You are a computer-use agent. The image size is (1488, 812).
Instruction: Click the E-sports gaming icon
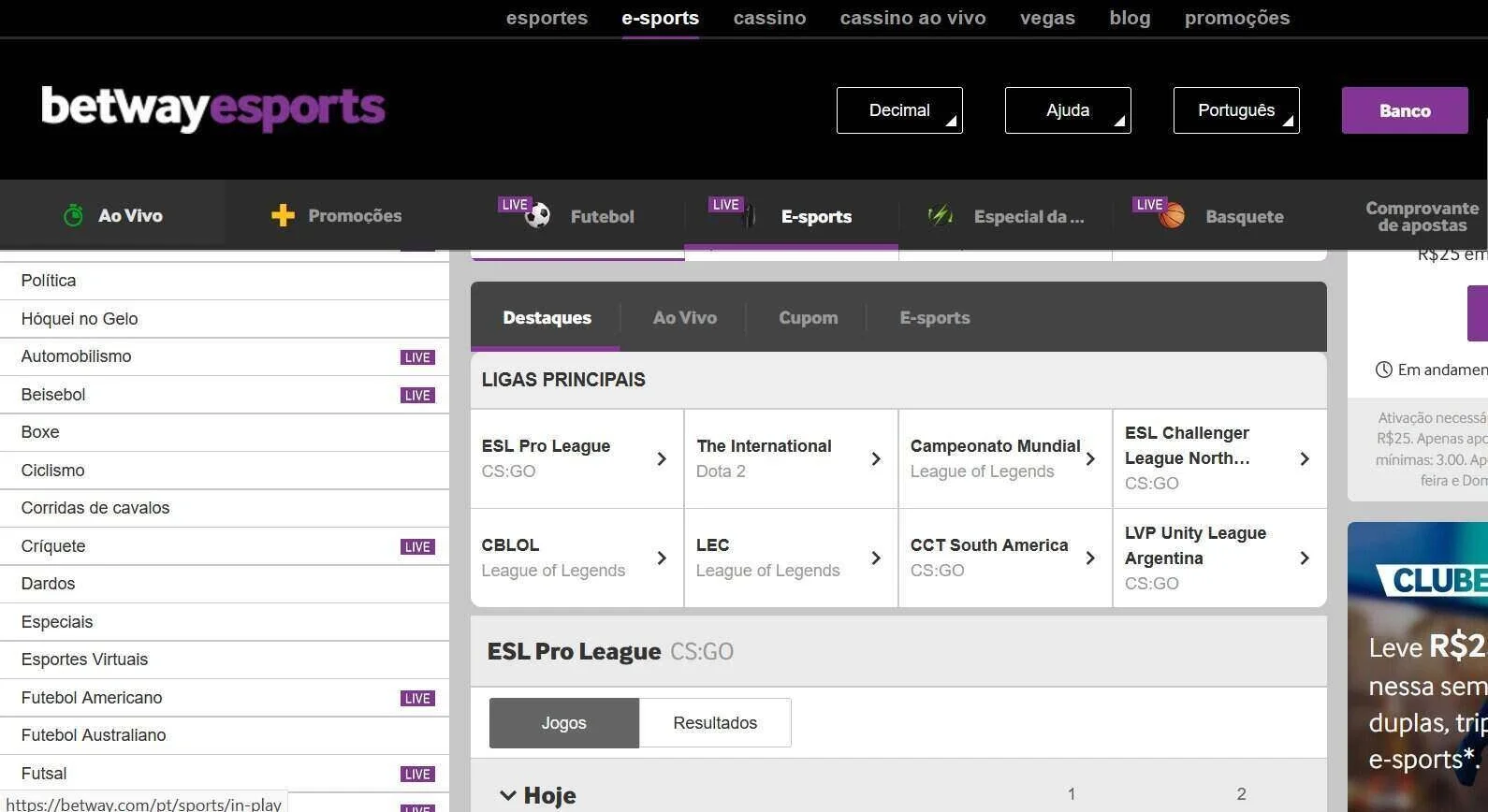(x=748, y=216)
